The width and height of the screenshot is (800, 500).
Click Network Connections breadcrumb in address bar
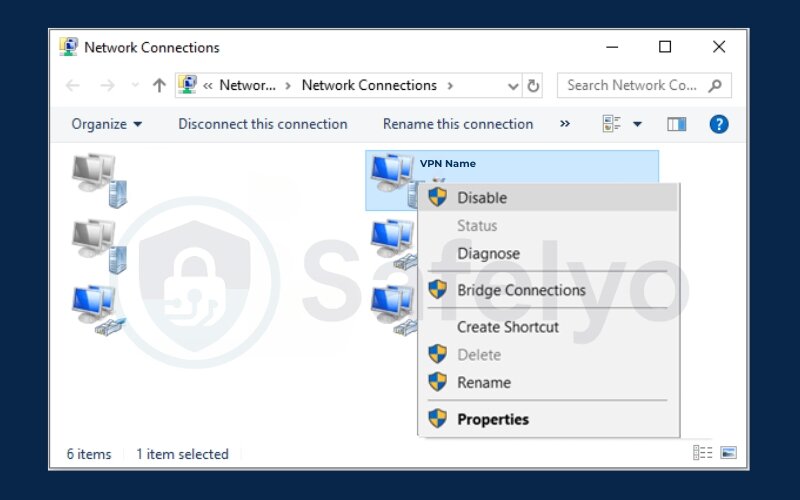tap(369, 86)
